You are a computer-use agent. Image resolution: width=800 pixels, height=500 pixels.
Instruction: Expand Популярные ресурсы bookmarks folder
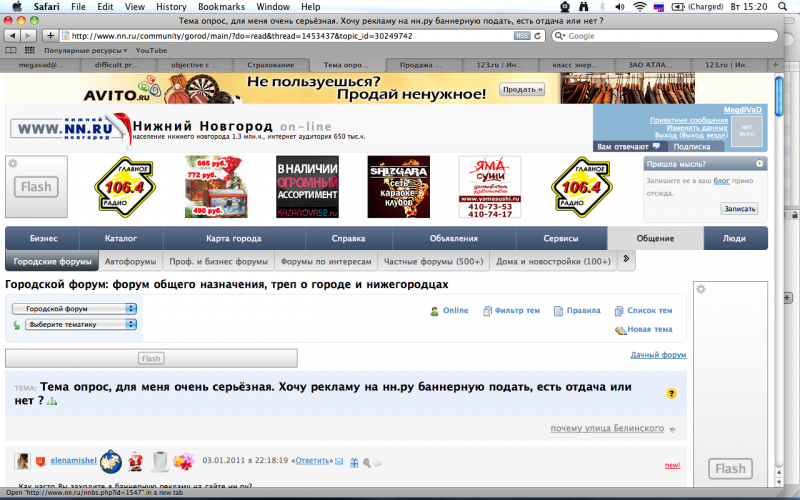pyautogui.click(x=85, y=51)
